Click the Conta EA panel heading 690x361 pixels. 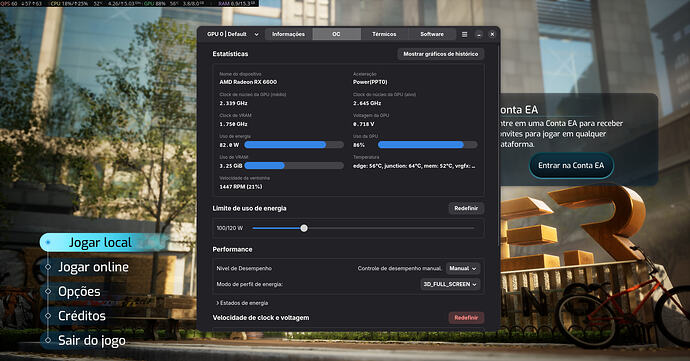coord(519,110)
